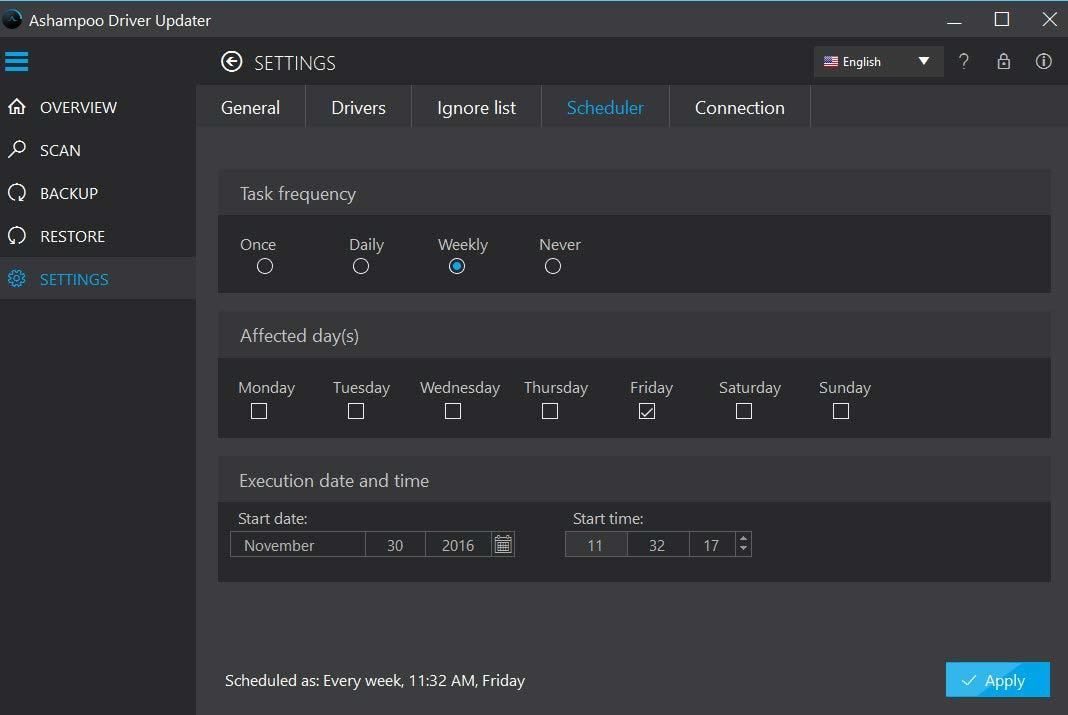The image size is (1068, 715).
Task: Check the Tuesday checkbox
Action: (x=356, y=411)
